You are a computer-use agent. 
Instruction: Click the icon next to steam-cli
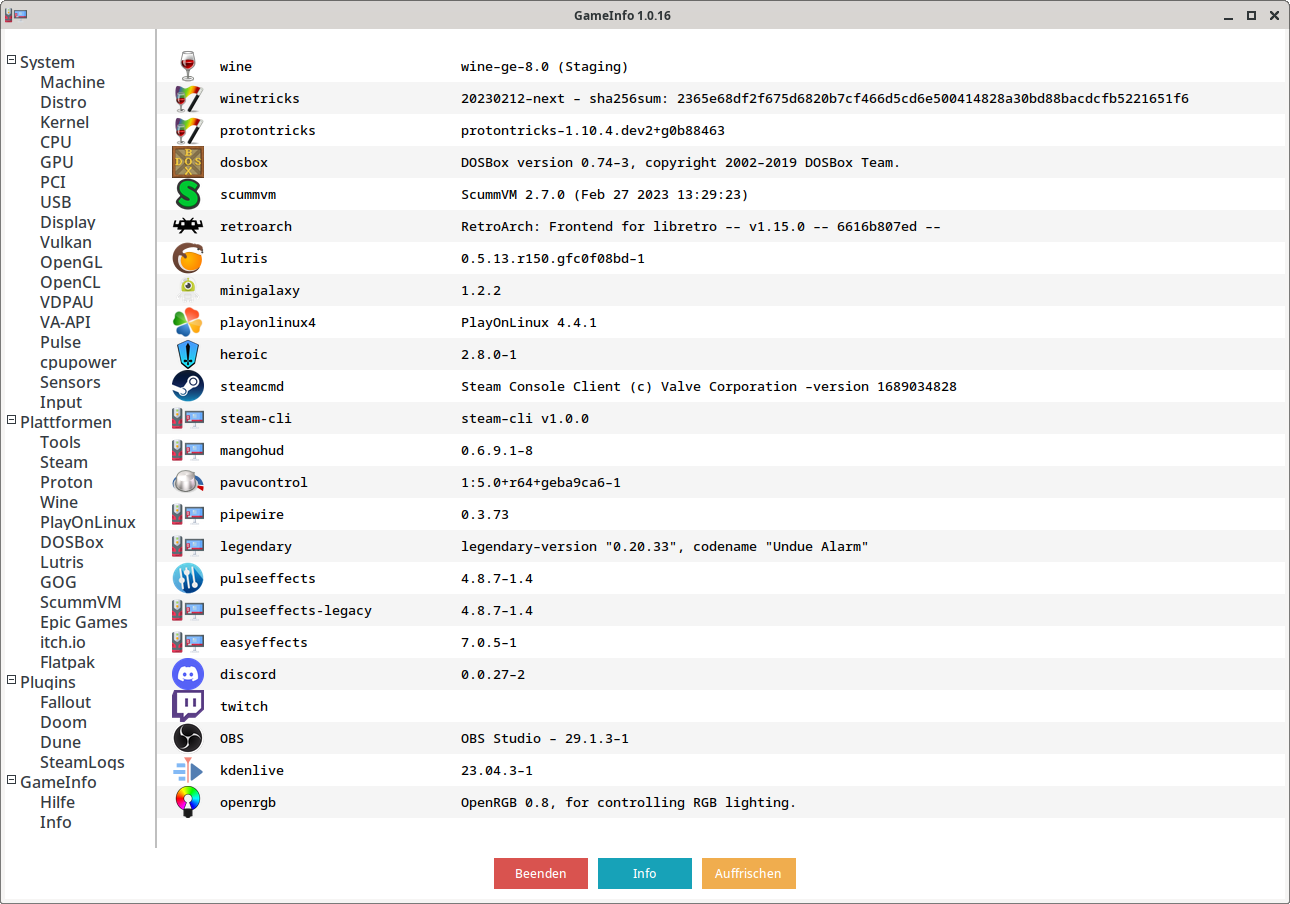tap(188, 418)
